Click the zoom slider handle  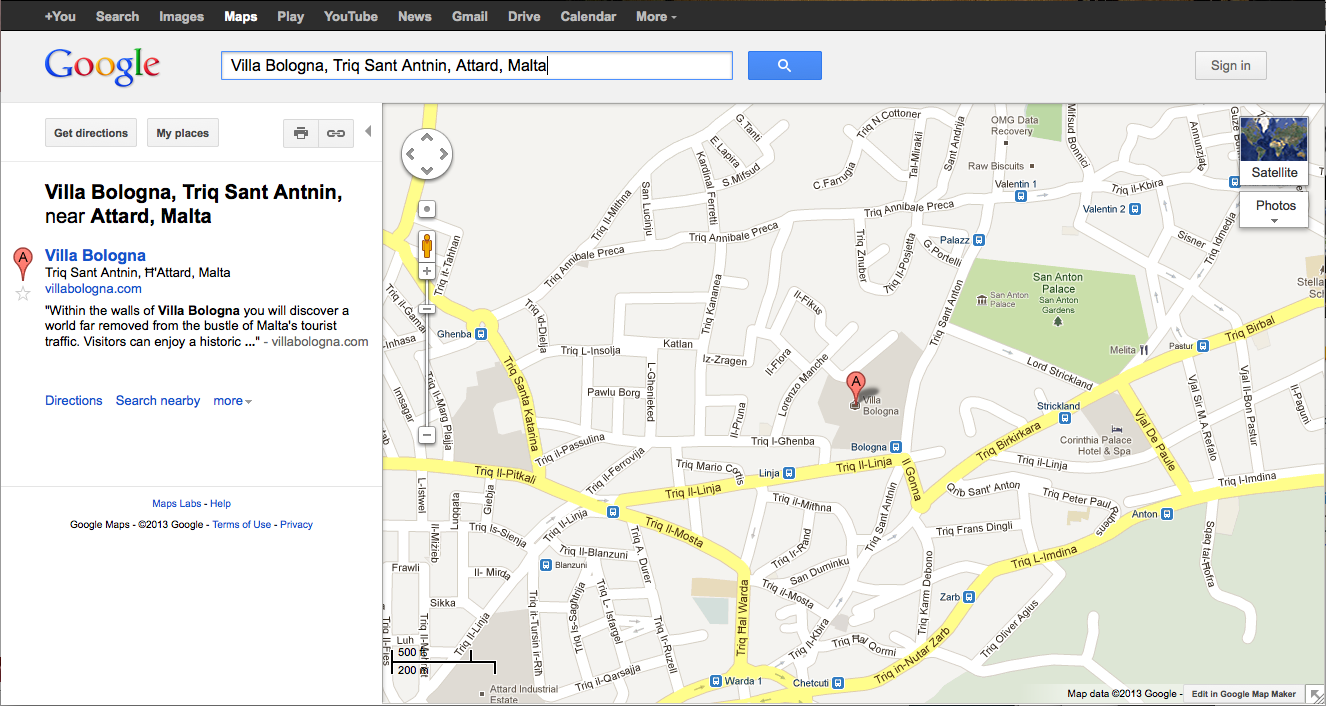click(x=427, y=309)
